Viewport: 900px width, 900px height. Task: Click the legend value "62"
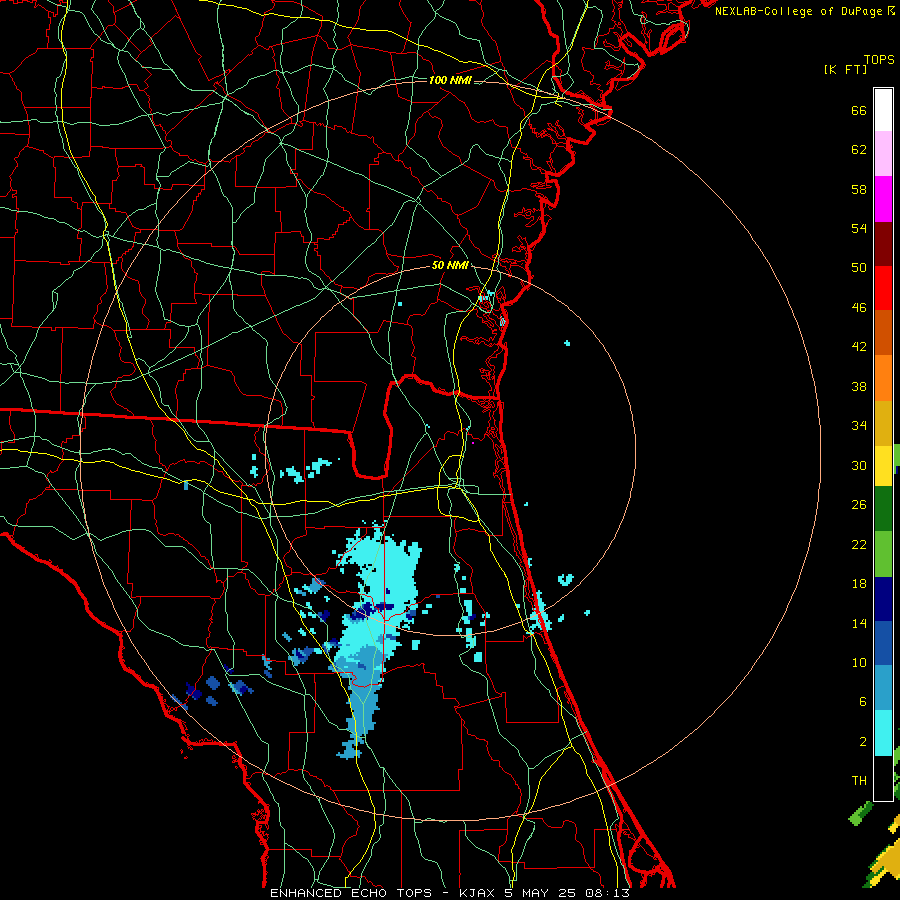tap(859, 150)
